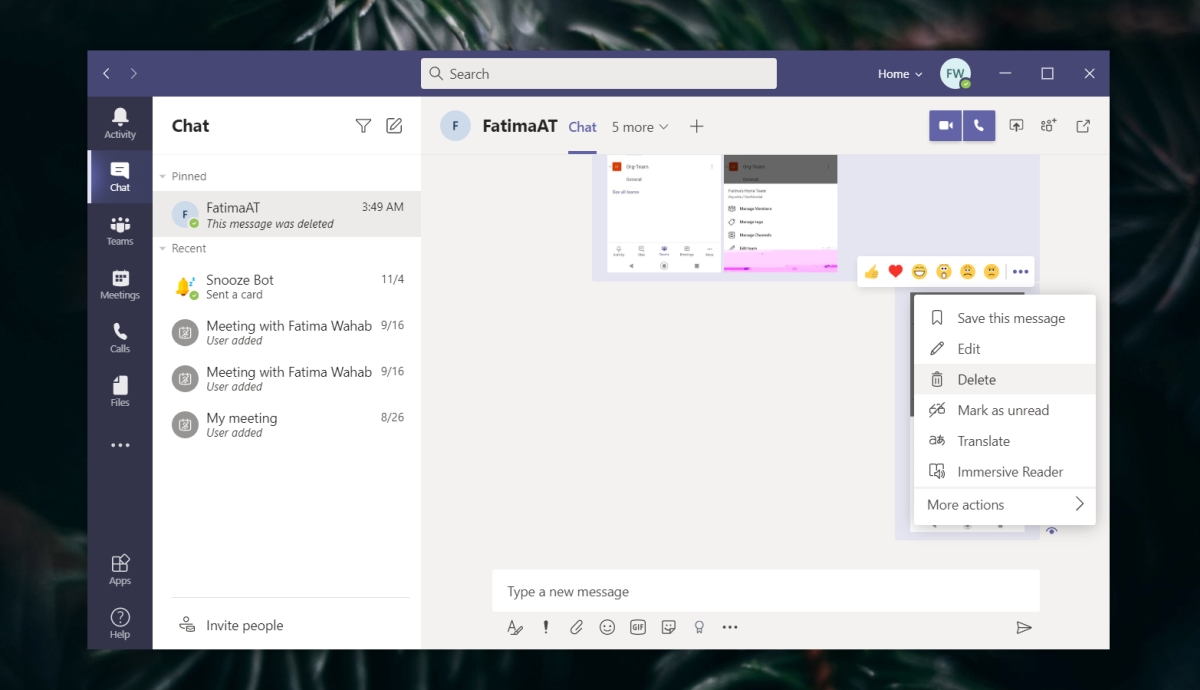The width and height of the screenshot is (1200, 690).
Task: Choose Translate from the menu
Action: point(1005,441)
